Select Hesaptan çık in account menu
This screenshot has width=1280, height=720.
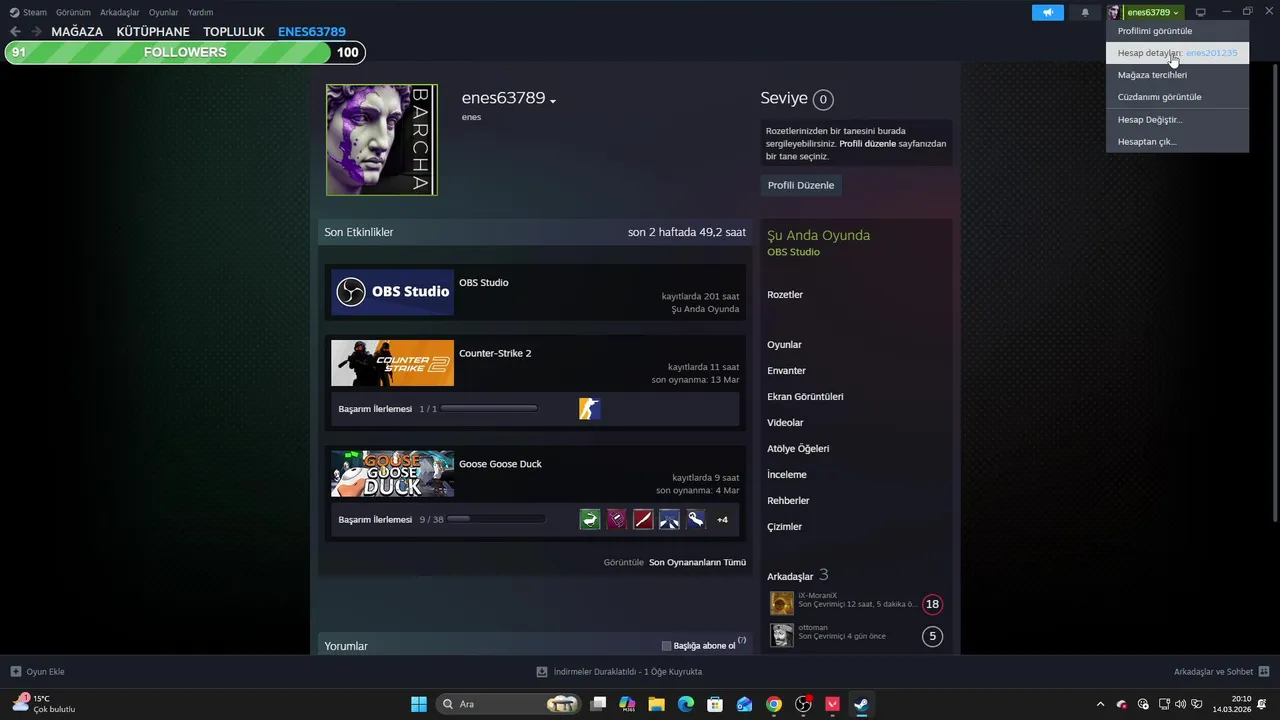pos(1177,141)
